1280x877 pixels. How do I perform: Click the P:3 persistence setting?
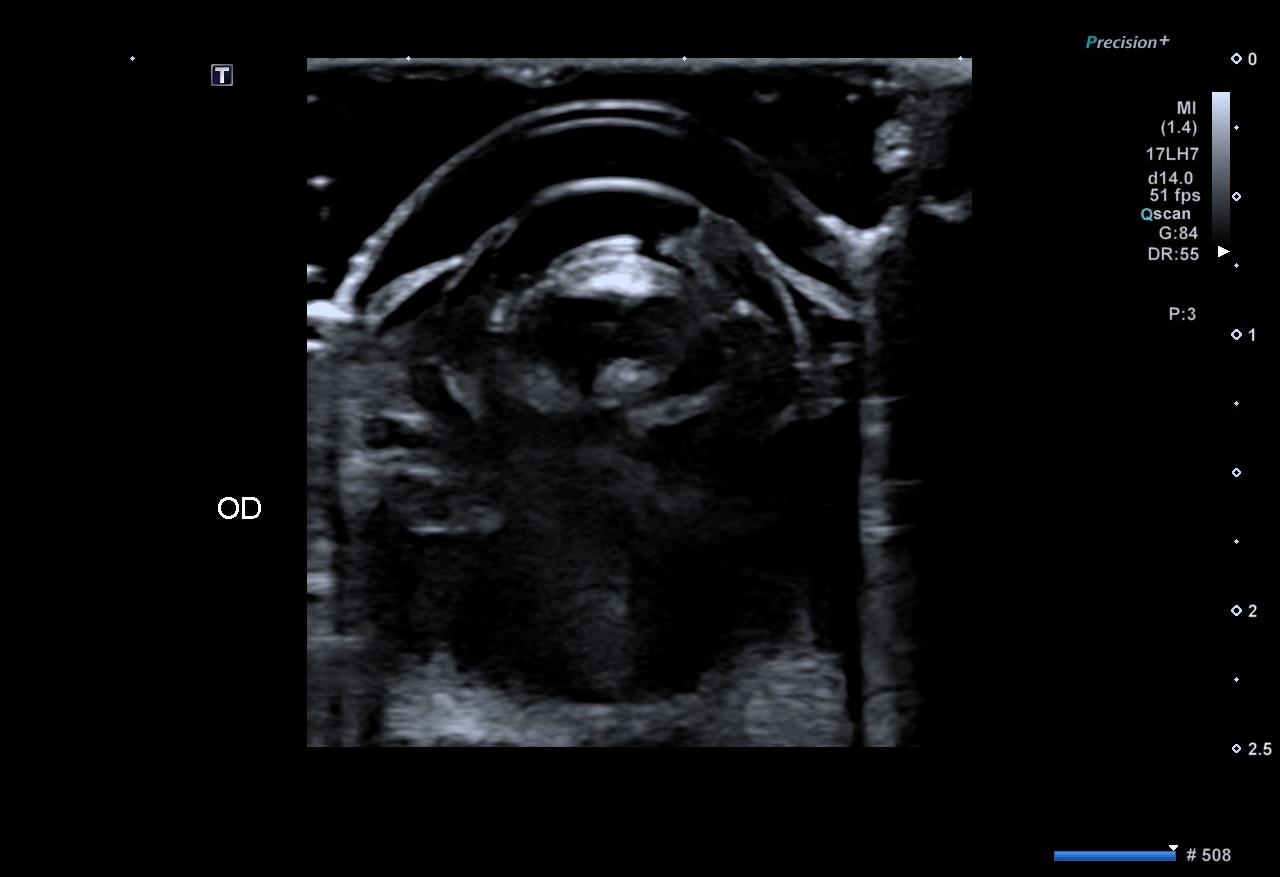click(x=1182, y=315)
